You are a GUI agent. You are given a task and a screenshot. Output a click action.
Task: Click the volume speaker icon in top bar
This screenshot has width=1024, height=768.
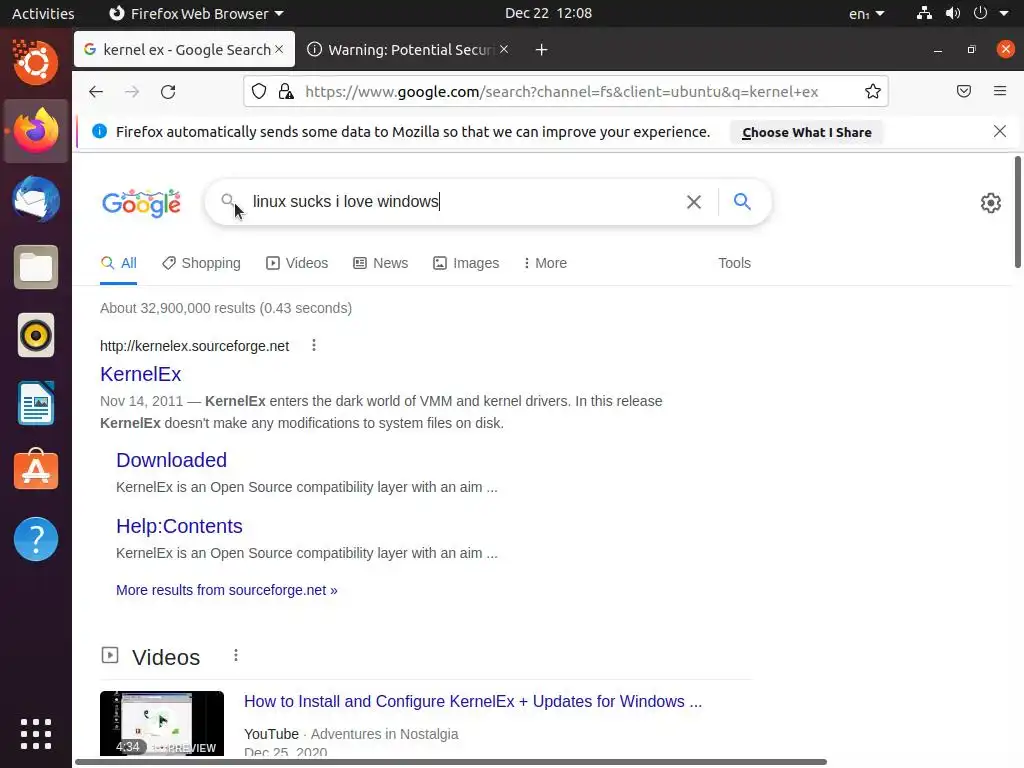coord(953,13)
